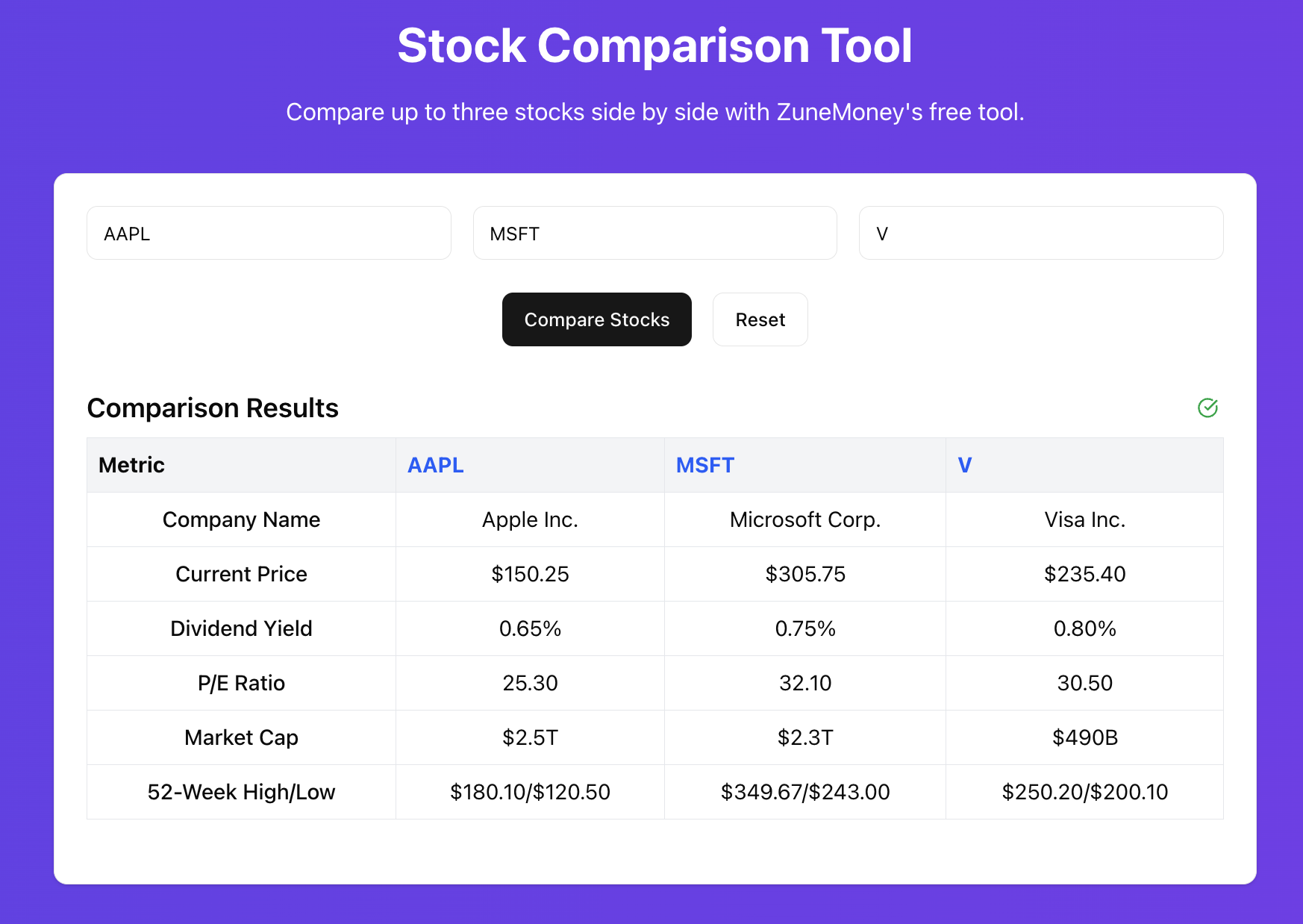Open the AAPL column header link
1303x924 pixels.
pos(436,465)
